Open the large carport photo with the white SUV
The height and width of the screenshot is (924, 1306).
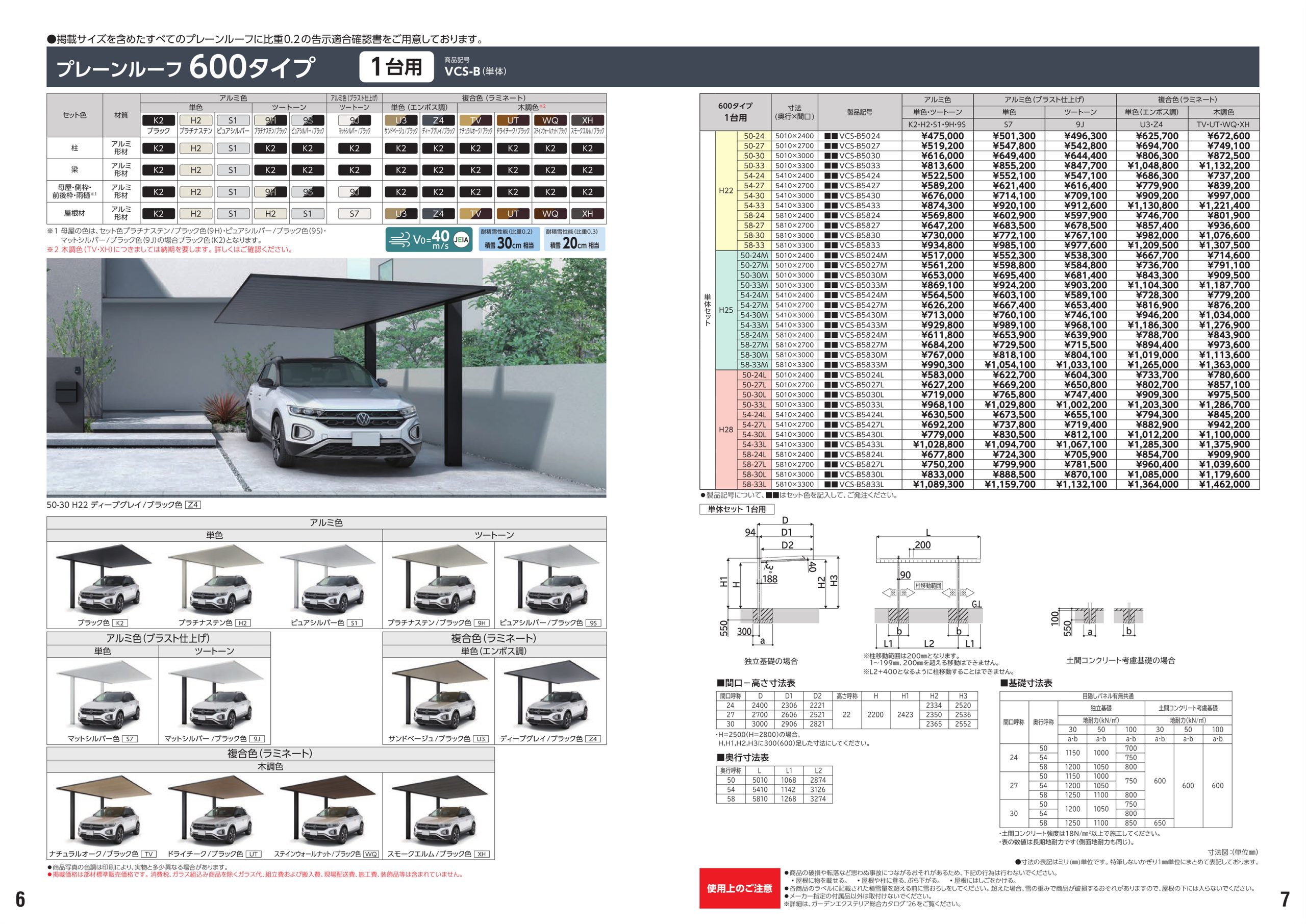coord(326,378)
